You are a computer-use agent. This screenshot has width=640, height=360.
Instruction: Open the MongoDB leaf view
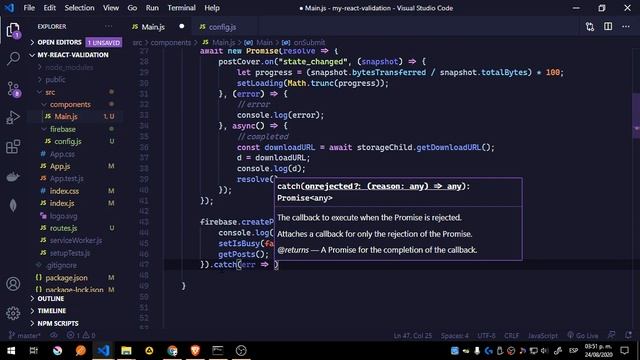click(x=13, y=205)
